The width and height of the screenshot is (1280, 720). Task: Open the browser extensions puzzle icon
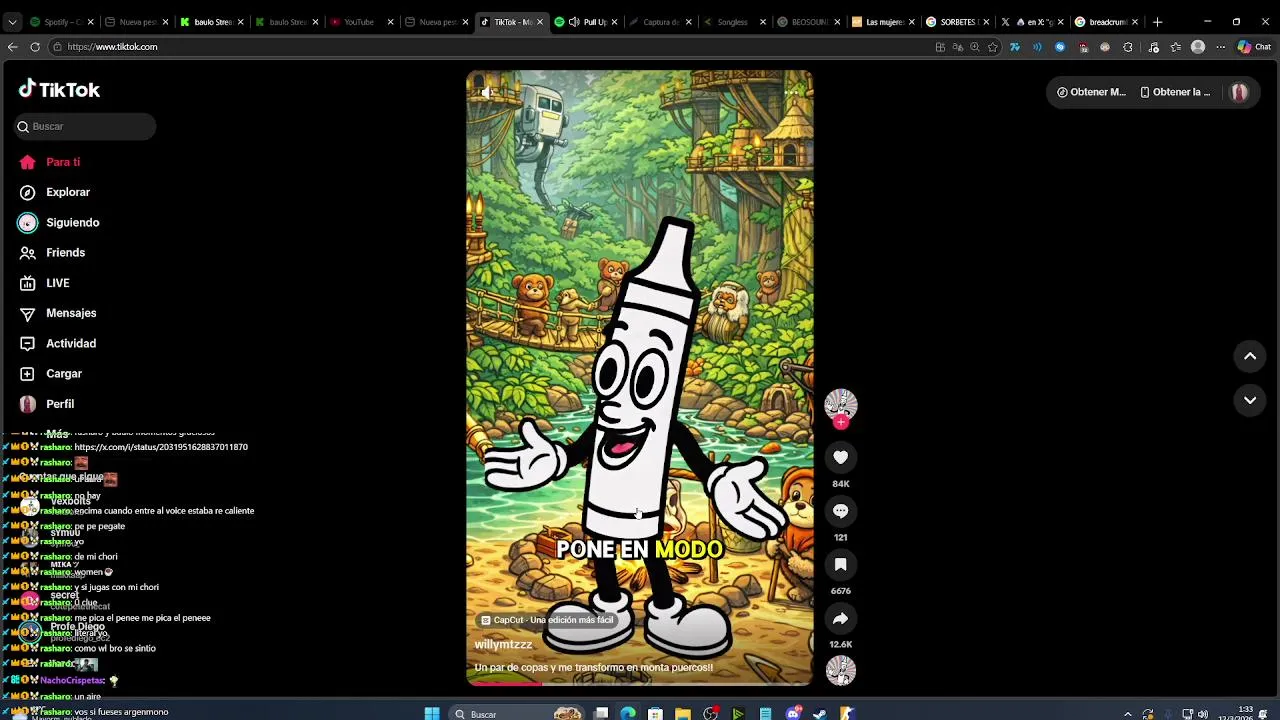tap(1128, 47)
